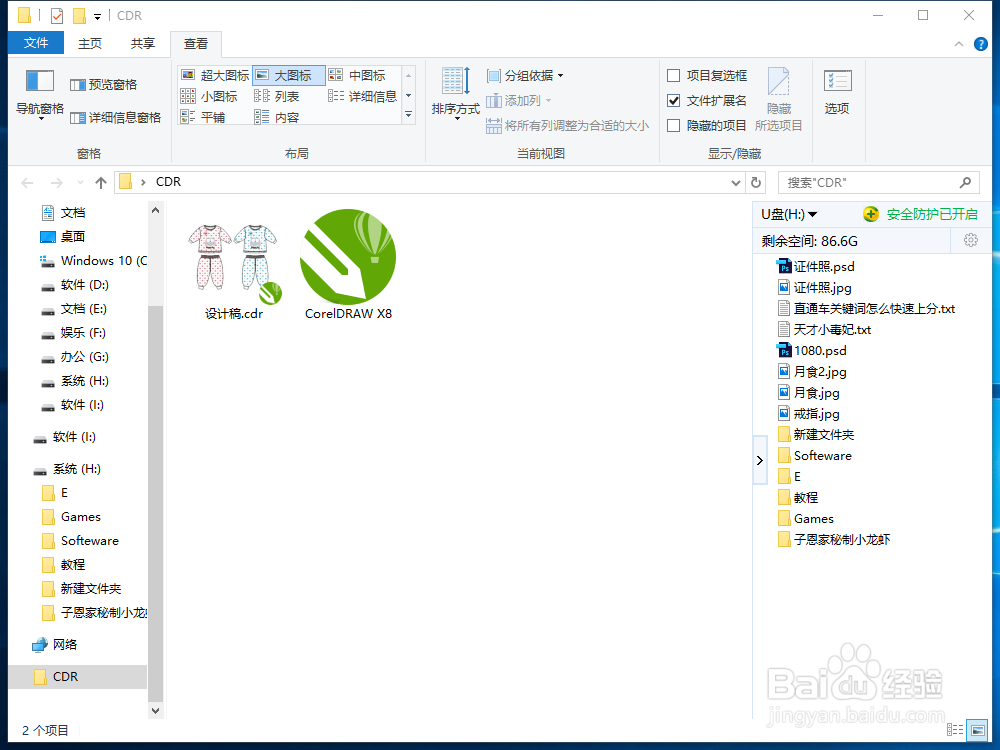The width and height of the screenshot is (1000, 750).
Task: Open 证件照.psd in the U盘 panel
Action: [816, 267]
